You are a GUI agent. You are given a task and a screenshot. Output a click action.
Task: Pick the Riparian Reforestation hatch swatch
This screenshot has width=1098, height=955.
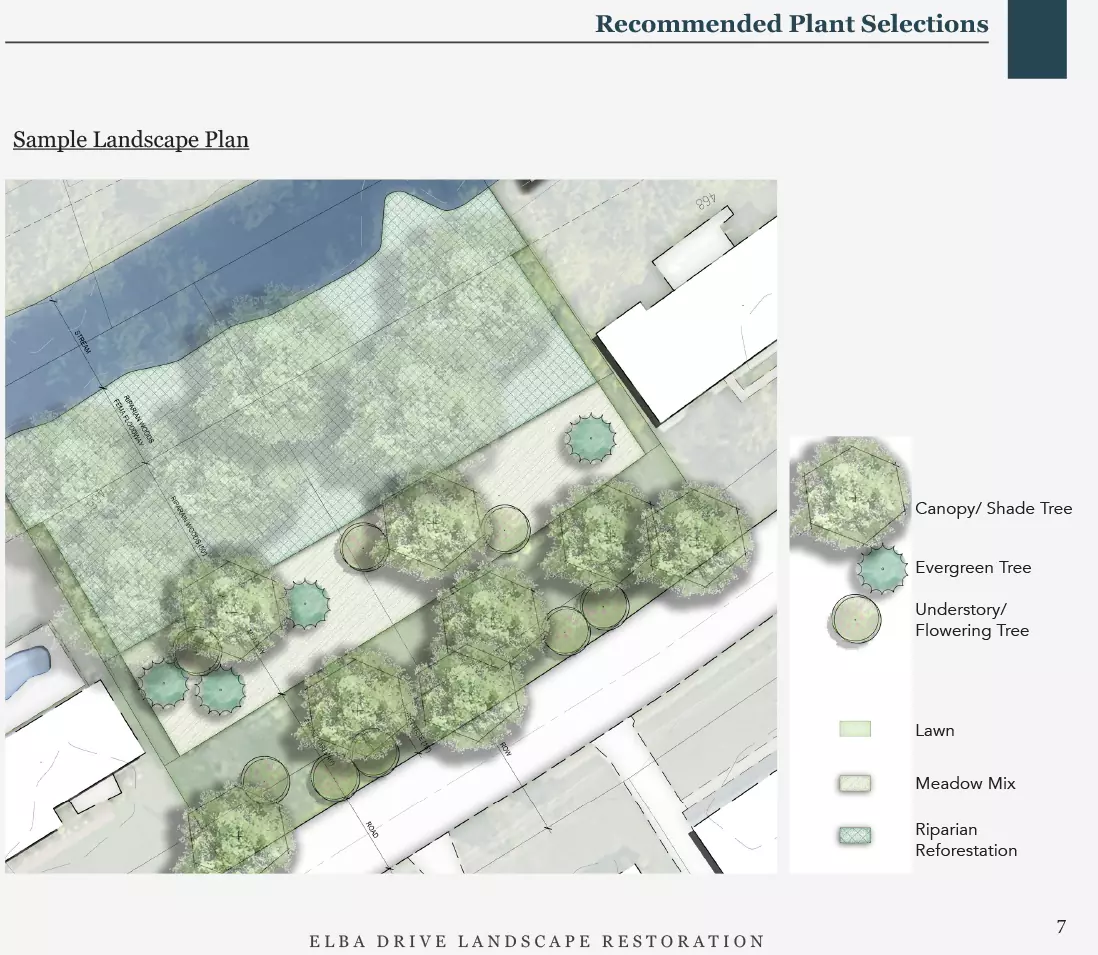click(x=855, y=835)
